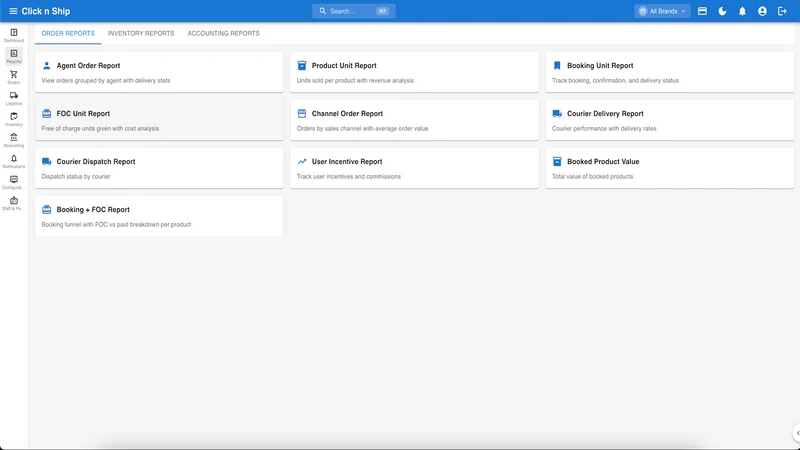Expand the All Brands dropdown

pos(662,11)
